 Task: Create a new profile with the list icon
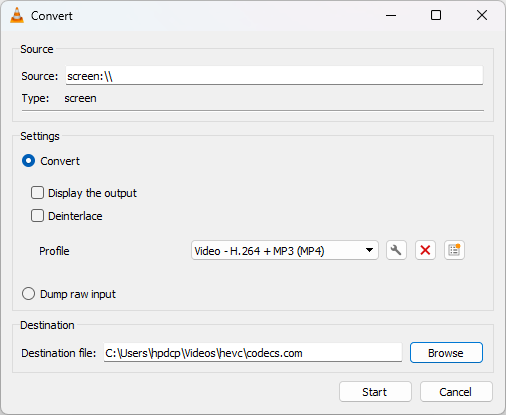454,250
